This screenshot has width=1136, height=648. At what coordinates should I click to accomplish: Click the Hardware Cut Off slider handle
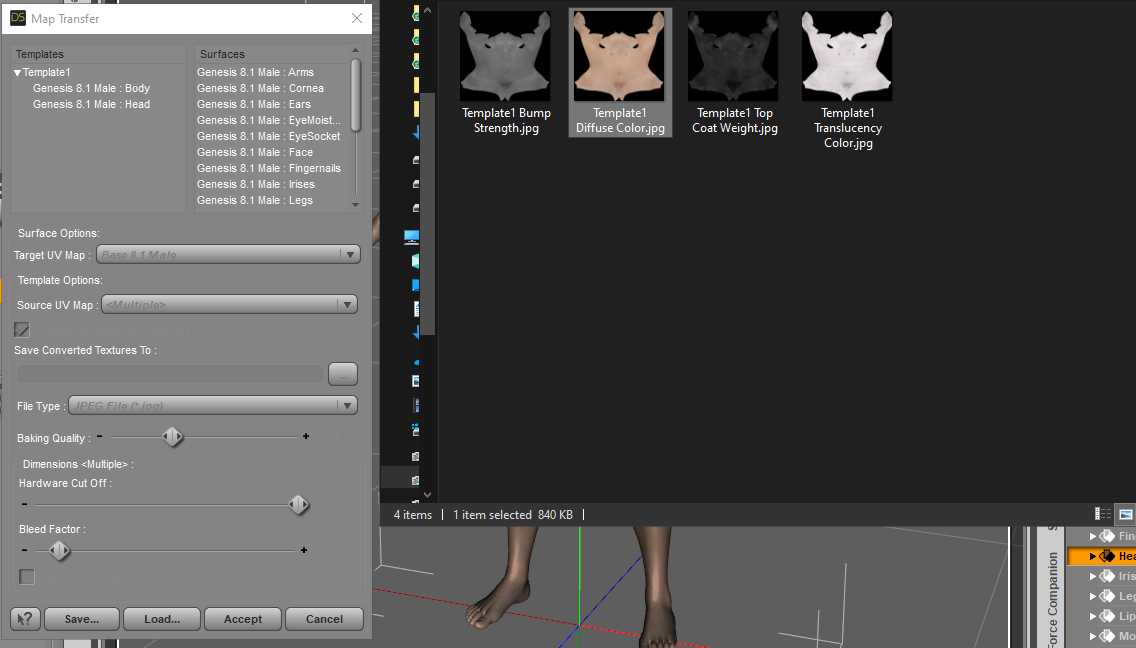tap(298, 504)
